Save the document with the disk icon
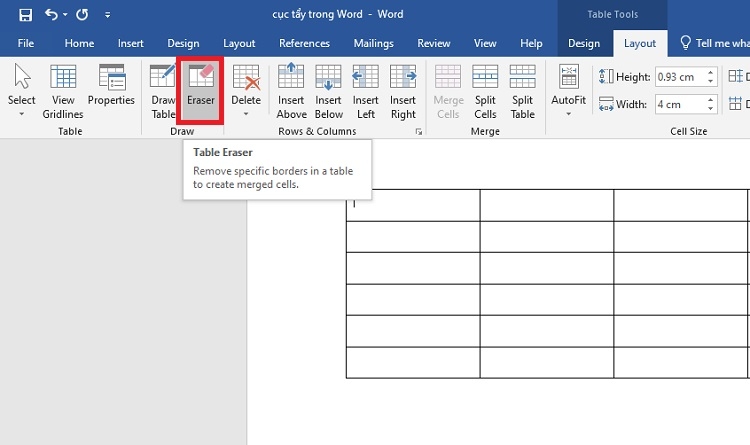Viewport: 750px width, 445px height. (25, 15)
